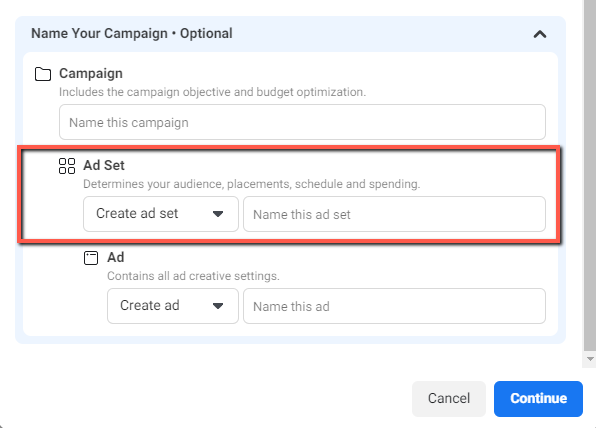
Task: Focus the Name this campaign field
Action: 302,122
